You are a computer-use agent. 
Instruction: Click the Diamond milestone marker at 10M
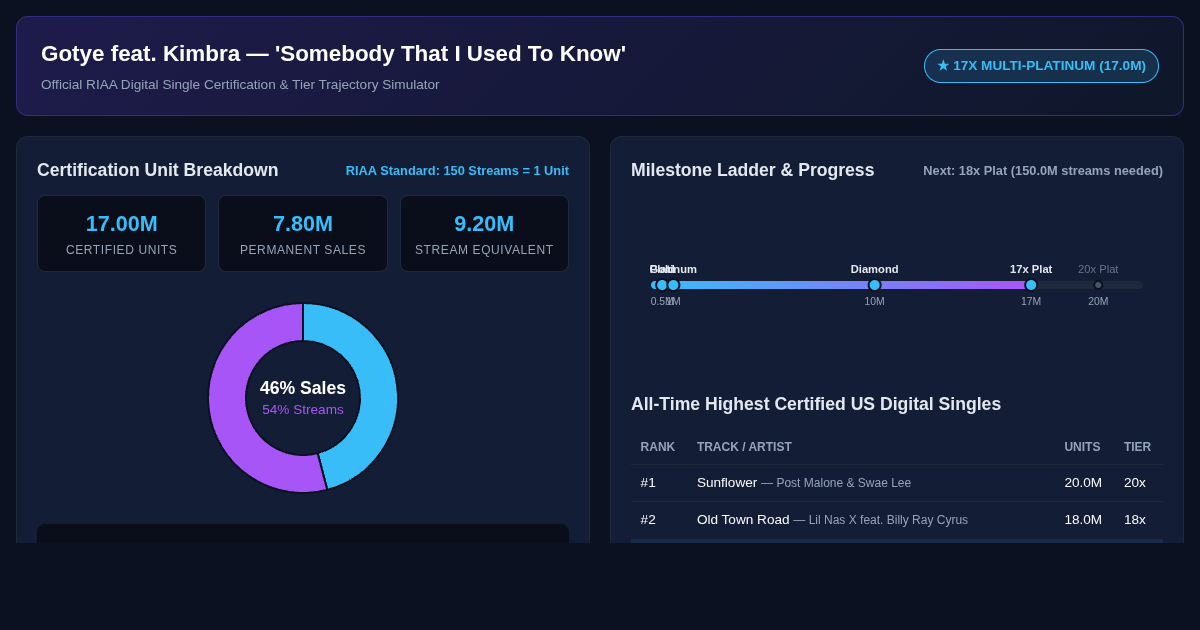[x=874, y=285]
